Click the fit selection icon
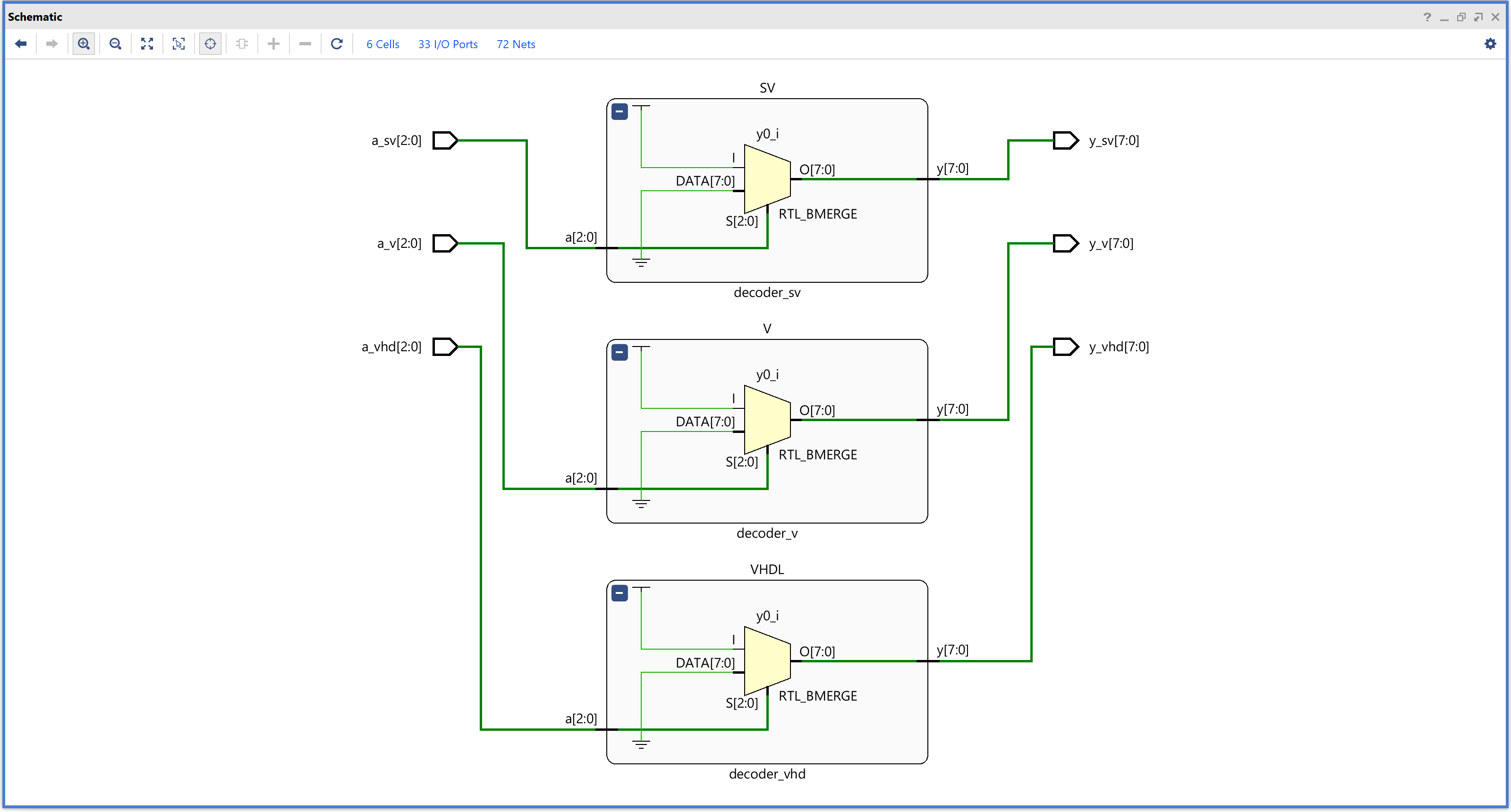This screenshot has height=812, width=1511. 179,44
